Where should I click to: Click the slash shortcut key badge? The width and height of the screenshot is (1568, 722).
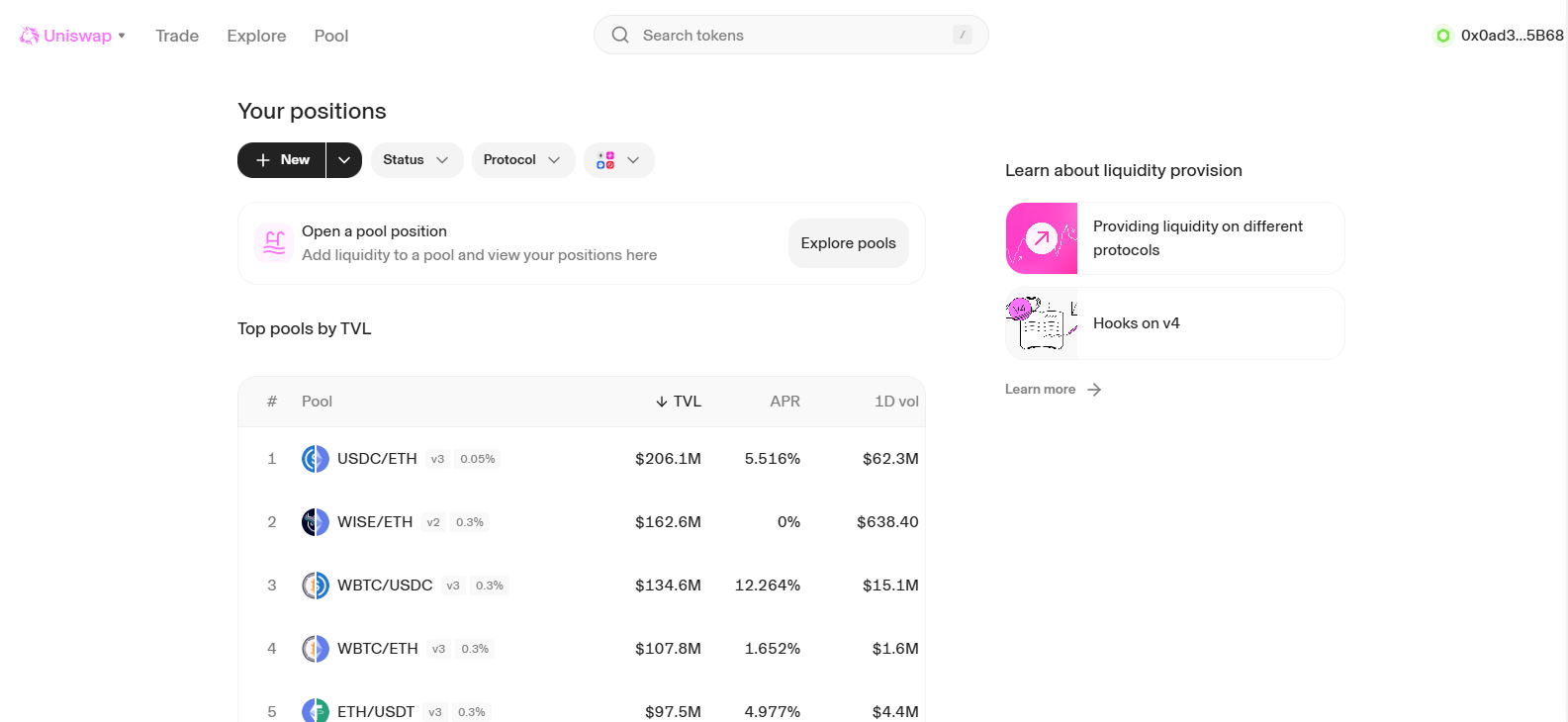[x=962, y=35]
